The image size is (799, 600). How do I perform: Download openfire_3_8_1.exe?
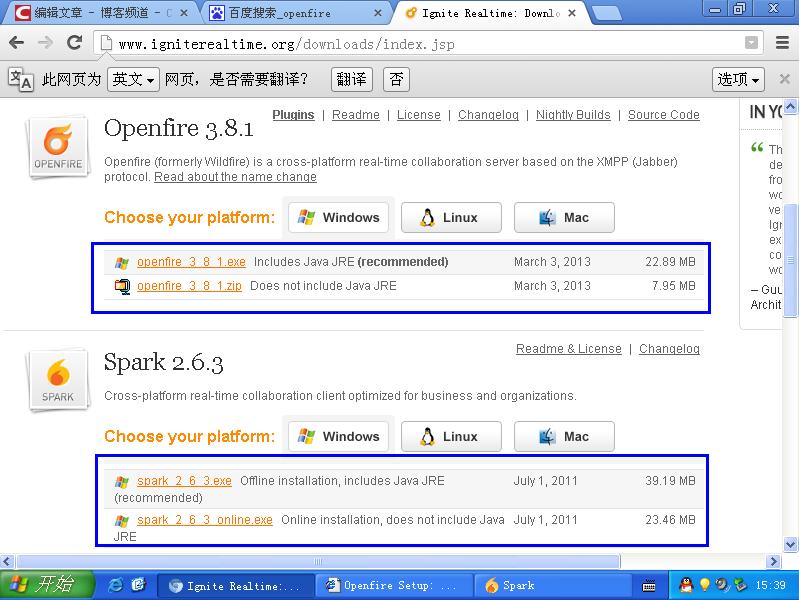pos(191,262)
